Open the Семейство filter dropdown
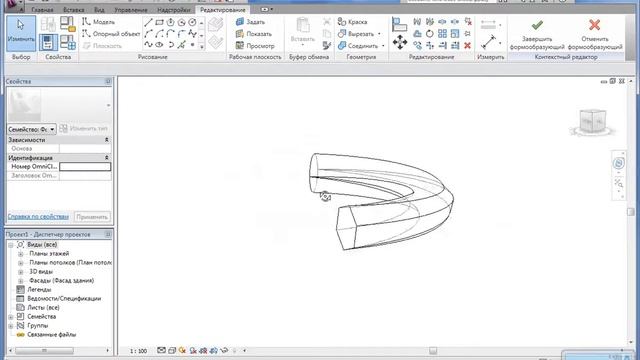This screenshot has height=360, width=640. coord(31,129)
